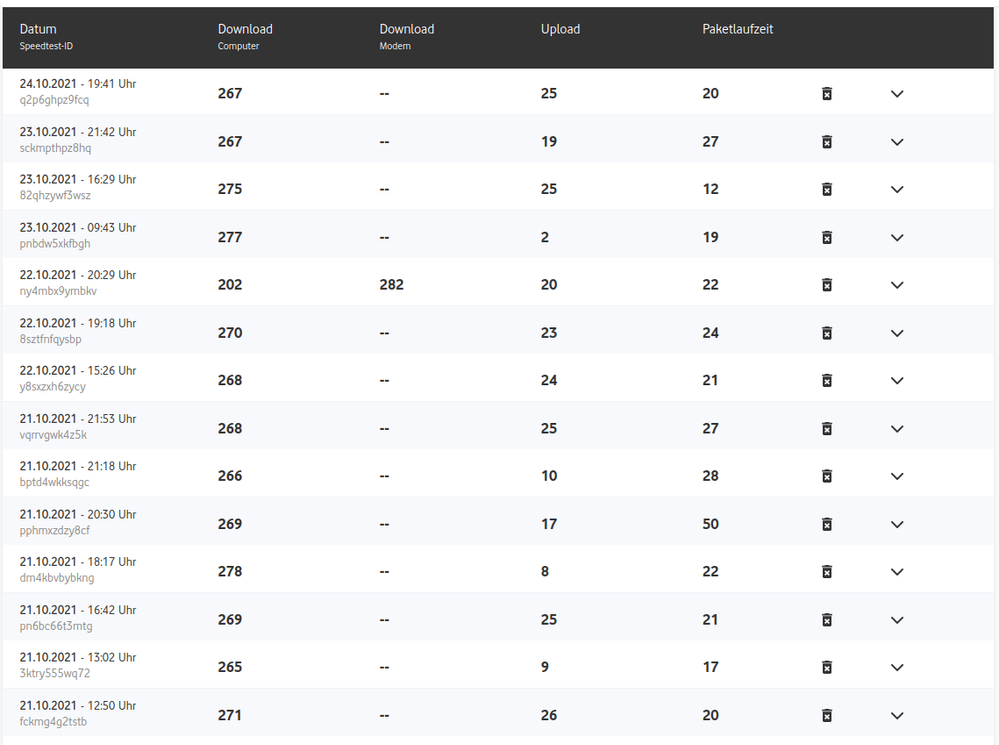This screenshot has height=745, width=999.
Task: Delete the 21.10.2021 20:30 Uhr result
Action: click(827, 524)
